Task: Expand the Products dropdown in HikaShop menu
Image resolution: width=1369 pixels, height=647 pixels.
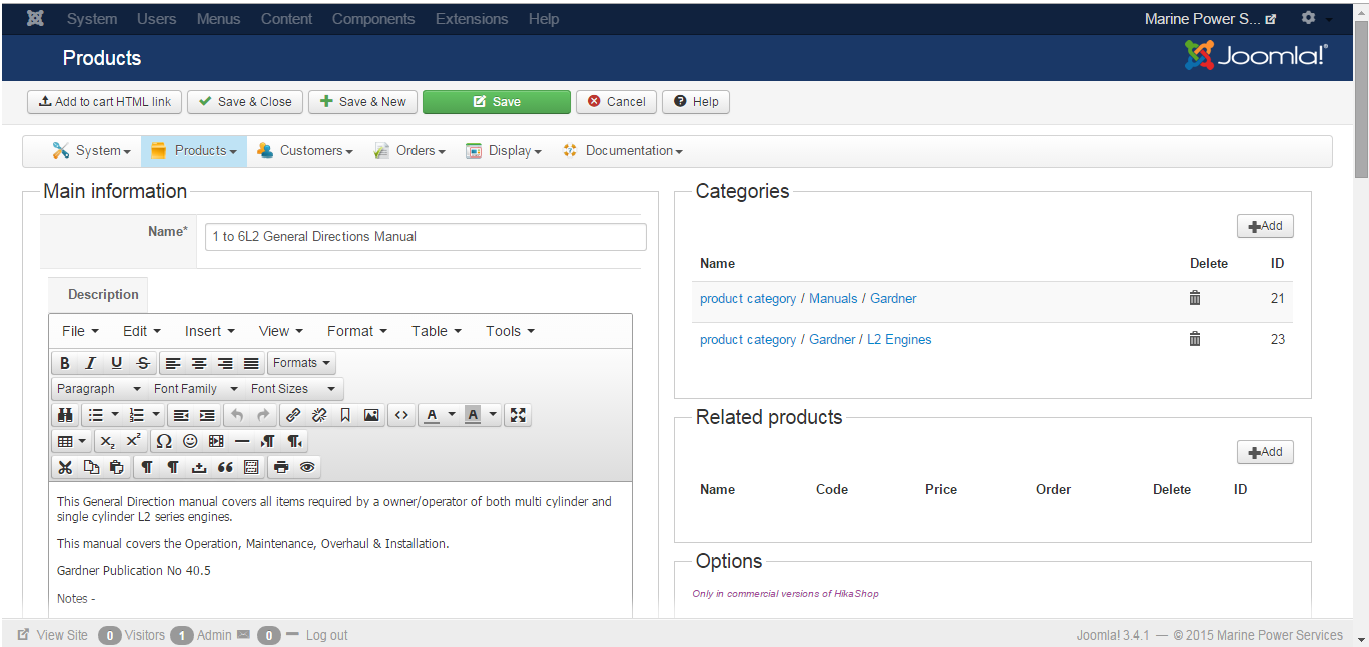Action: point(194,151)
